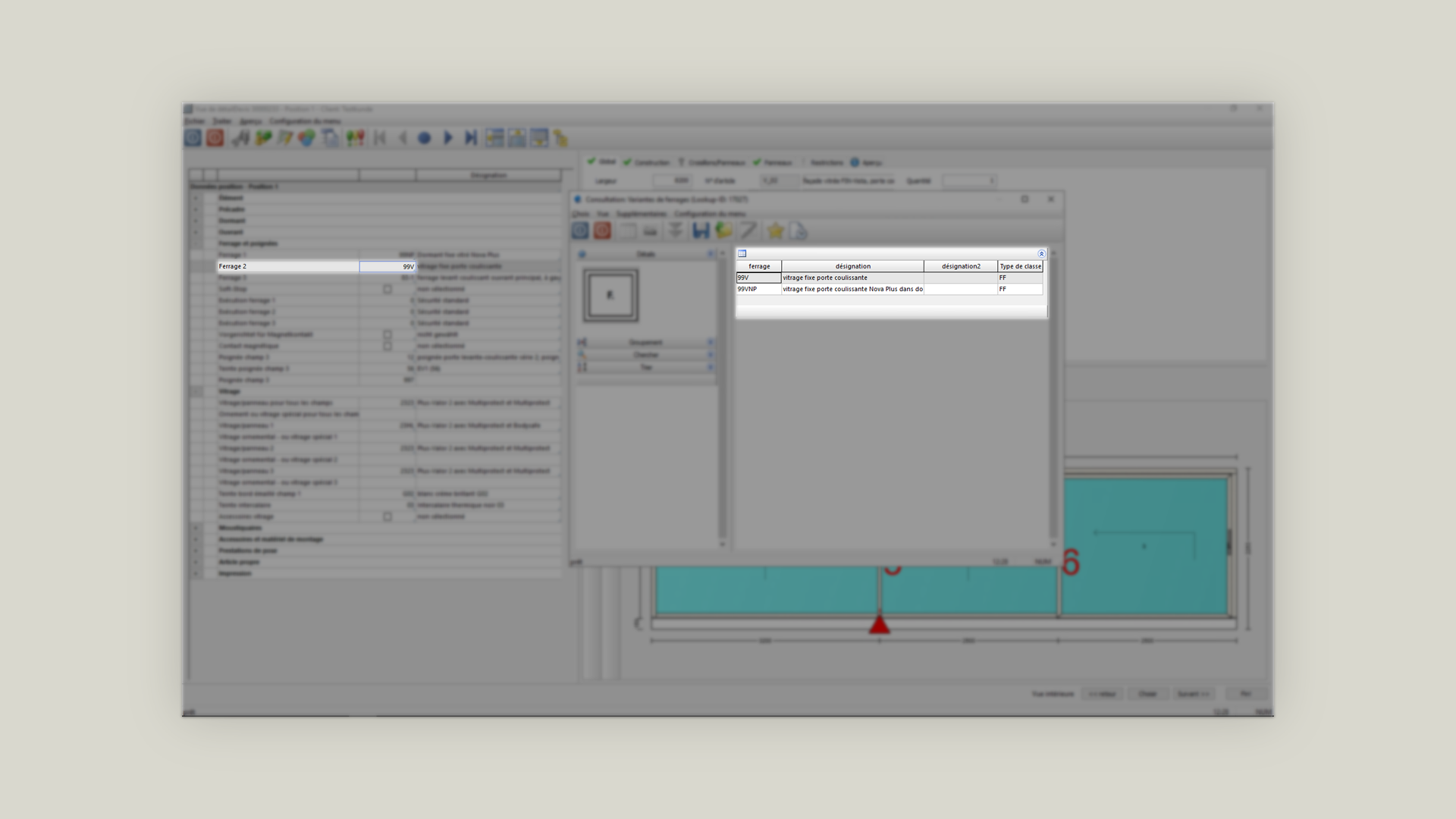This screenshot has width=1456, height=819.
Task: Click the FF class cell of 99VNP
Action: (x=1020, y=289)
